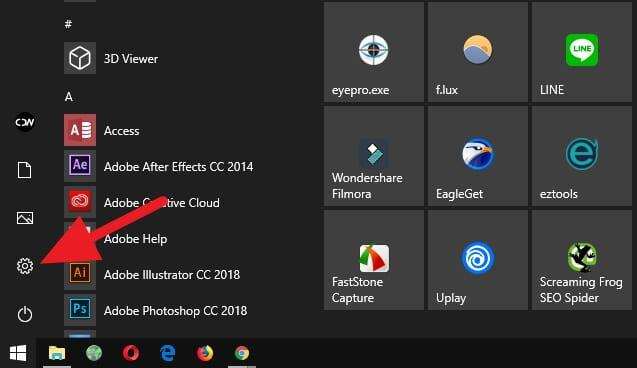
Task: Open File Explorer from the taskbar
Action: tap(57, 353)
